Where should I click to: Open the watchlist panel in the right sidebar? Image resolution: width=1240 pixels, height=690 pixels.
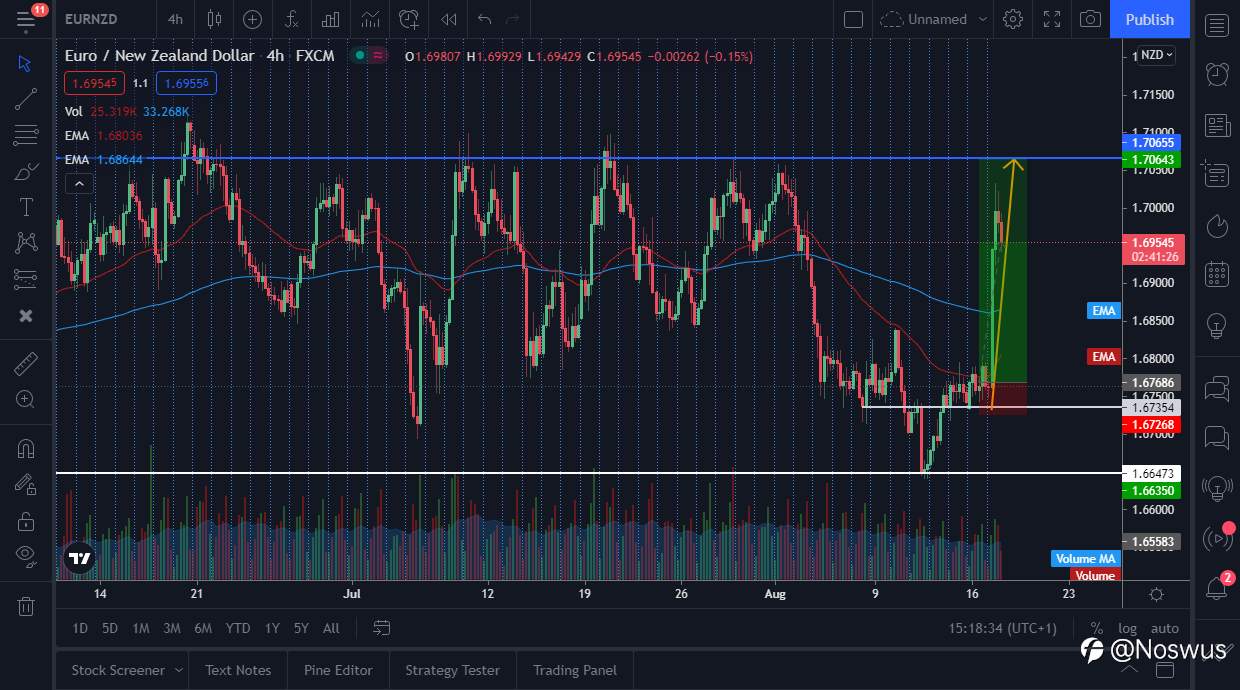[x=1216, y=27]
